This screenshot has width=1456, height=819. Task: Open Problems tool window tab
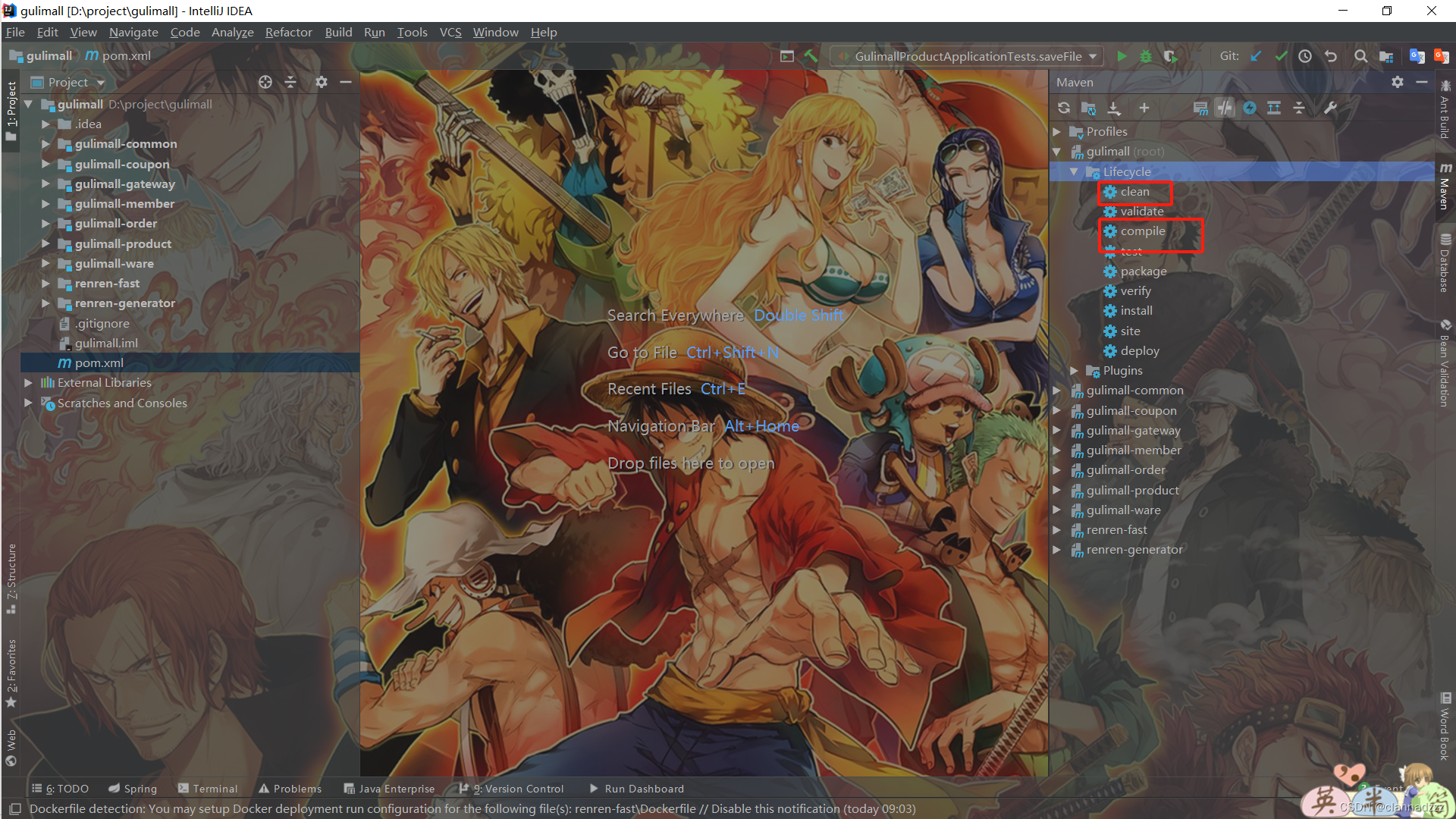coord(290,789)
